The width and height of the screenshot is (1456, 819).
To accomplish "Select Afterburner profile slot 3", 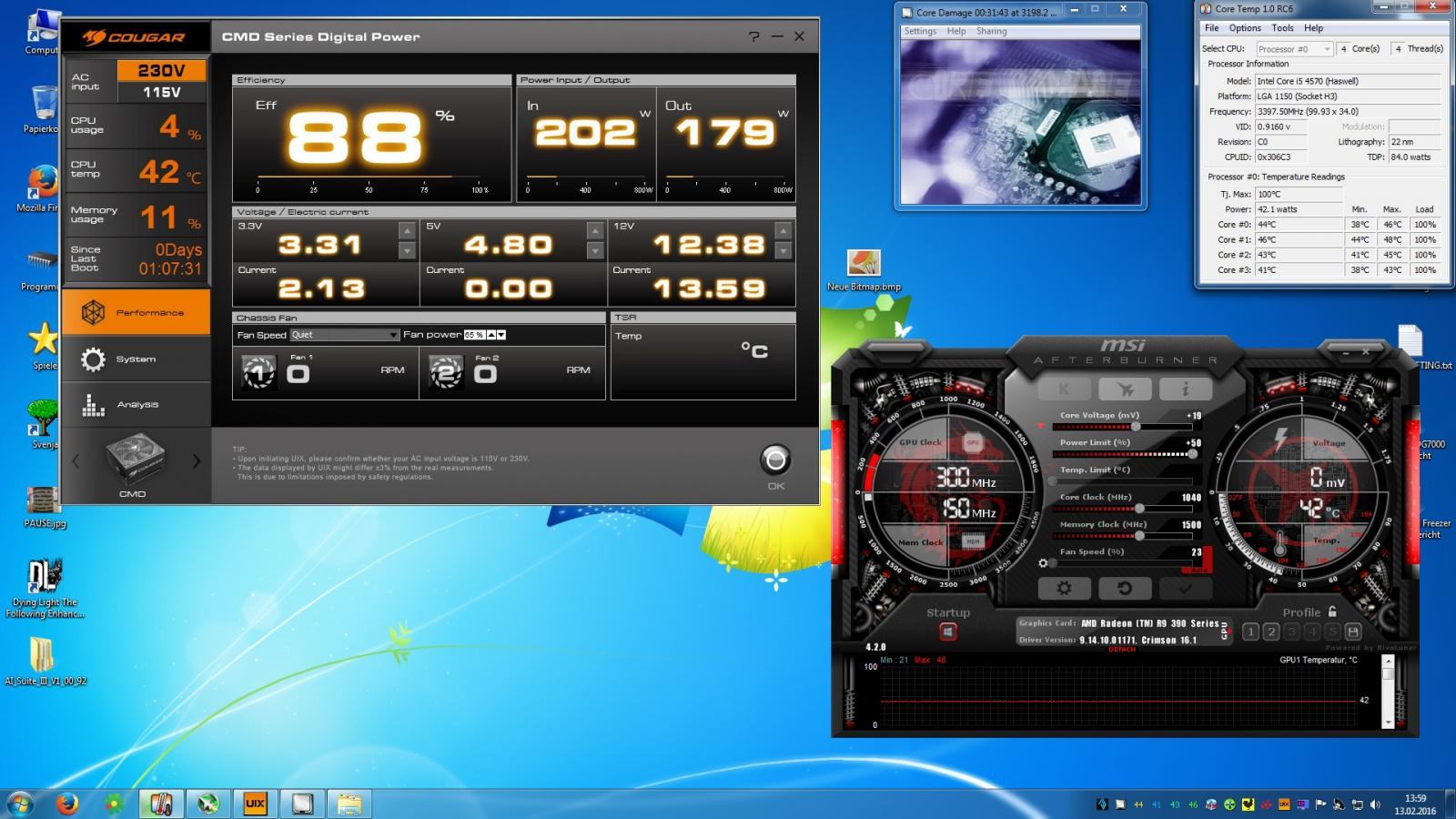I will [x=1291, y=632].
